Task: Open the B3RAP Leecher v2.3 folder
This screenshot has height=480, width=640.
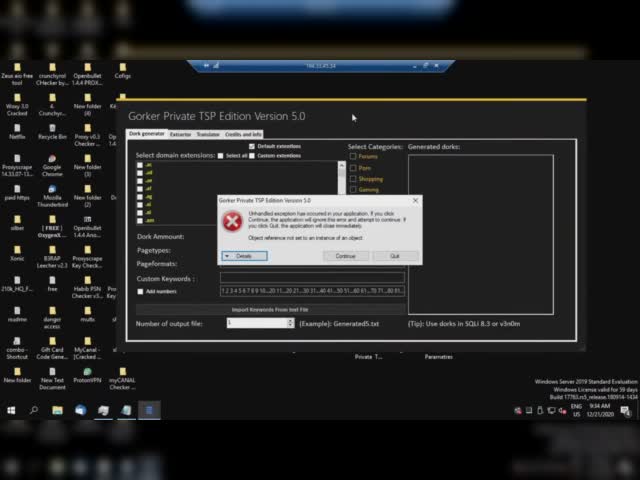Action: coord(52,257)
